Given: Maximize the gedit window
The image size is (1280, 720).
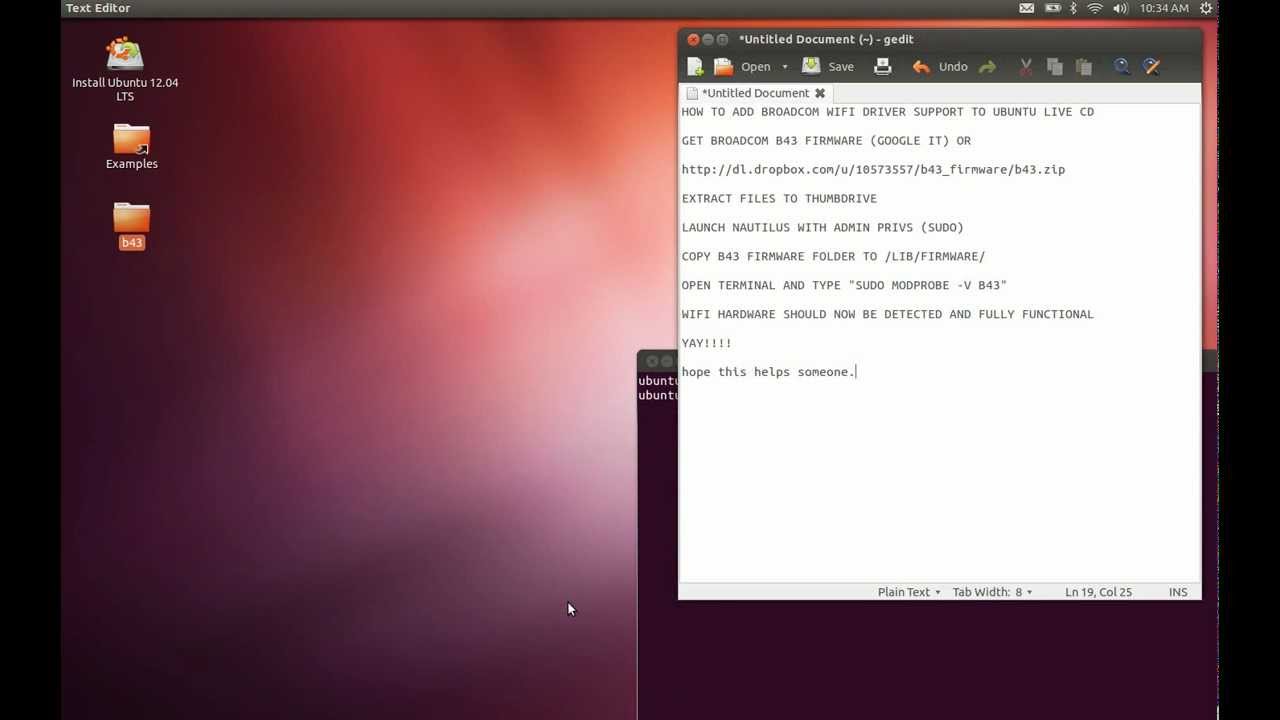Looking at the screenshot, I should pyautogui.click(x=723, y=40).
